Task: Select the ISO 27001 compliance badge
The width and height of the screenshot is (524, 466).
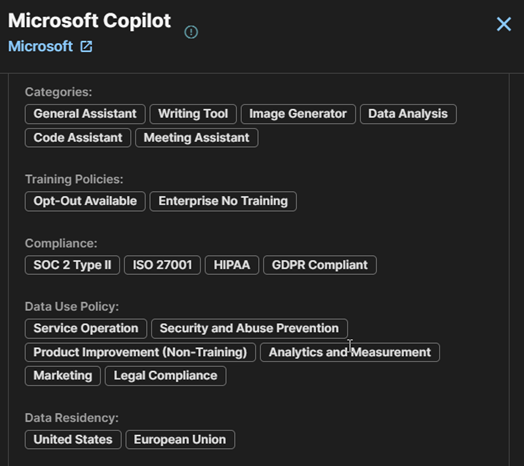Action: 162,265
